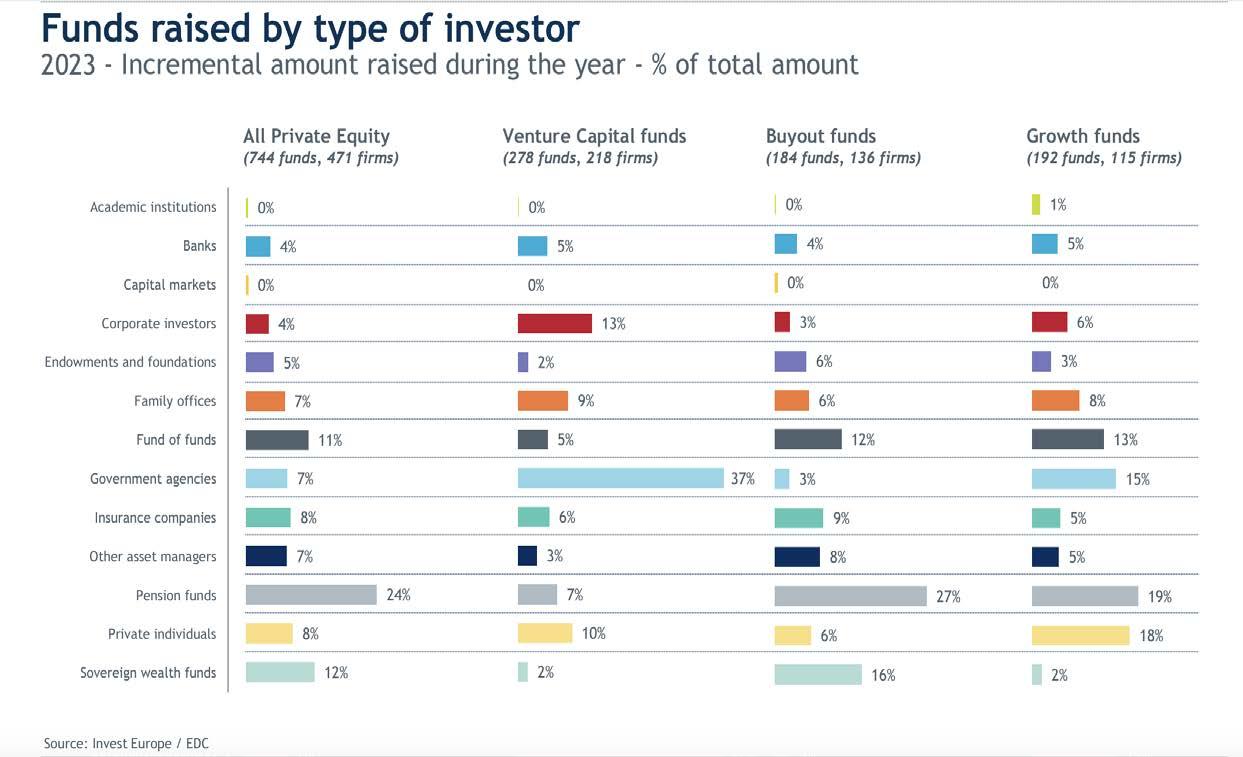Click the Buyout Sovereign wealth funds 16% bar

818,674
